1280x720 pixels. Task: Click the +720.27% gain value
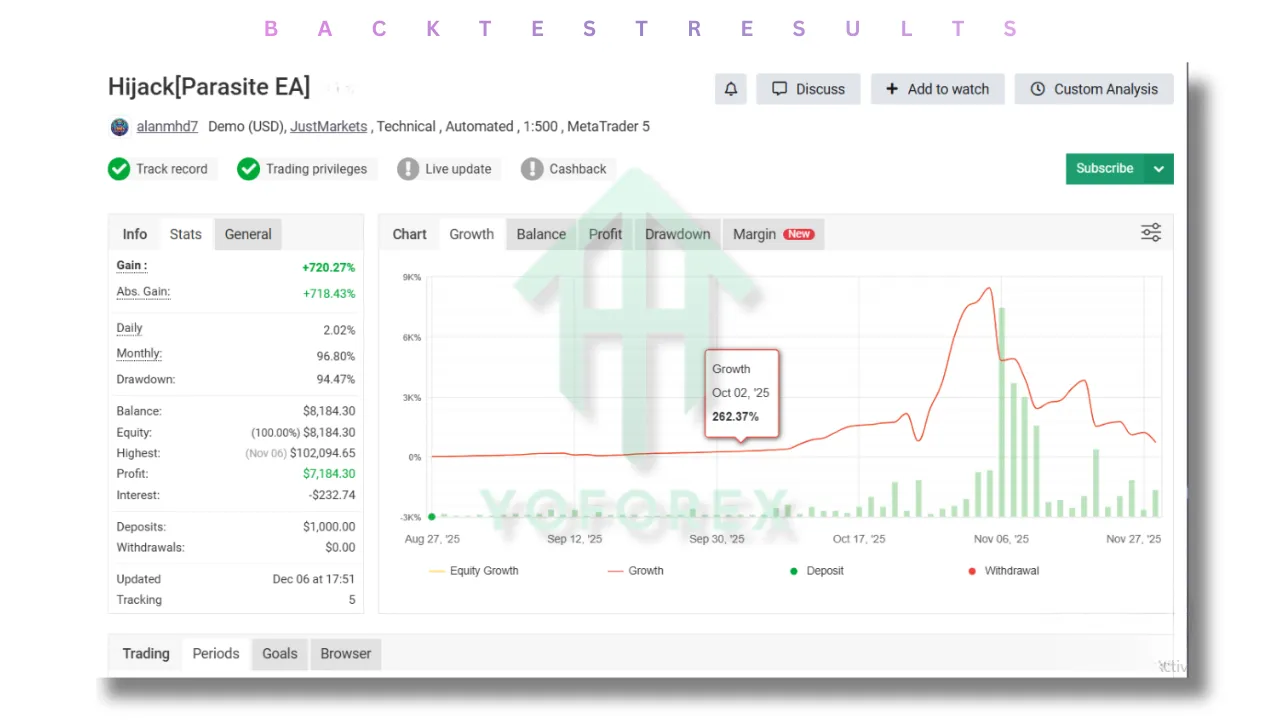pyautogui.click(x=329, y=268)
